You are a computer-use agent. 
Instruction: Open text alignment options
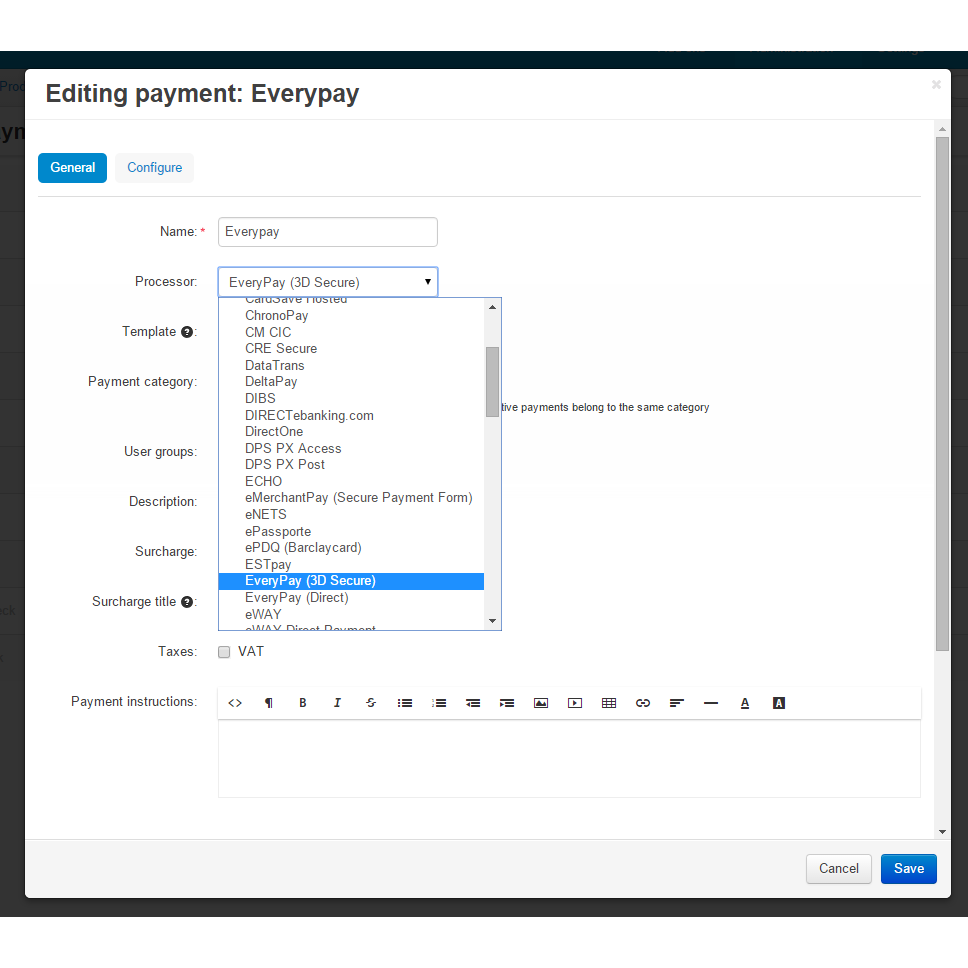(x=677, y=703)
